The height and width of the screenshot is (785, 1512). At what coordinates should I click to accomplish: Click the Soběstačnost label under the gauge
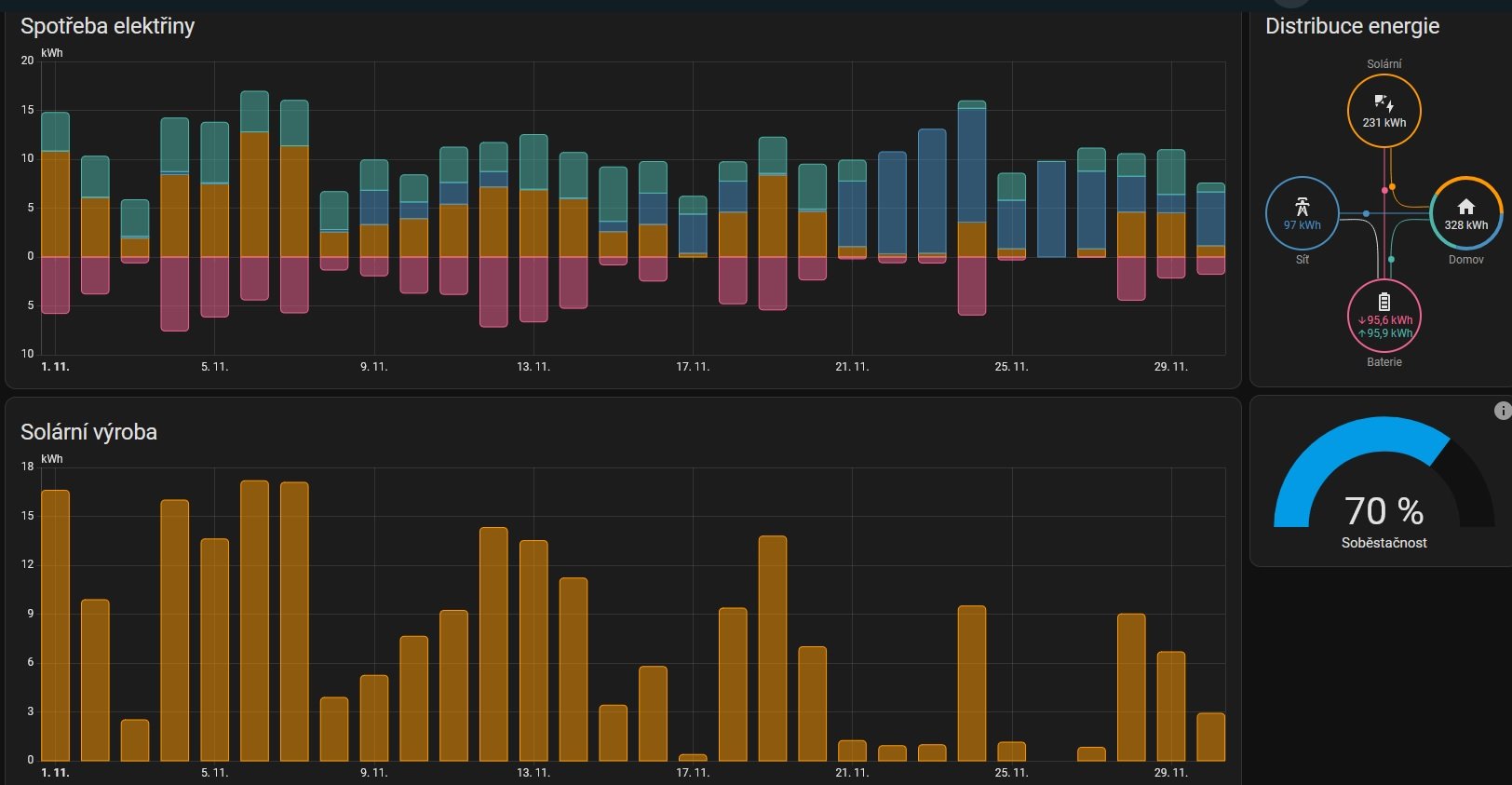pos(1384,543)
